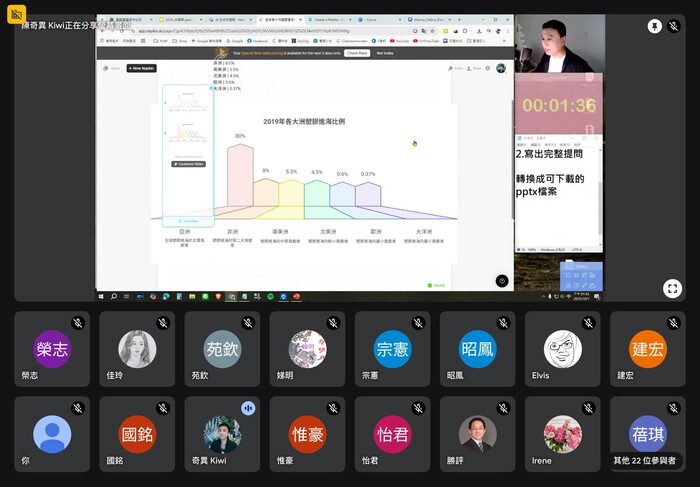
Task: Click muted mic icon on 國銘 tile
Action: pyautogui.click(x=162, y=408)
